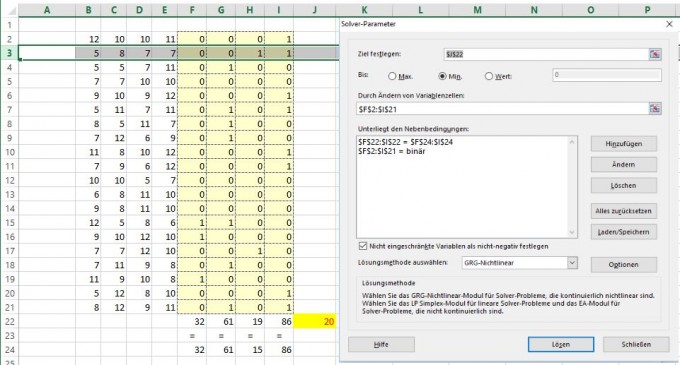Close the Solver-Parameter dialog with the X
The height and width of the screenshot is (365, 680).
[669, 24]
